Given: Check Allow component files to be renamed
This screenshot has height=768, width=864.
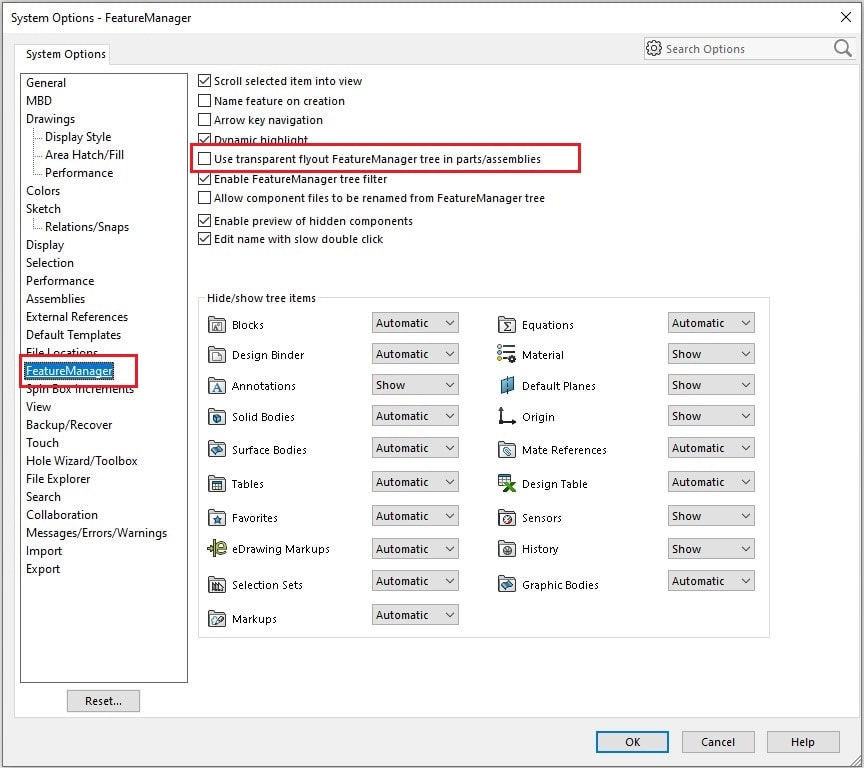Looking at the screenshot, I should 204,197.
